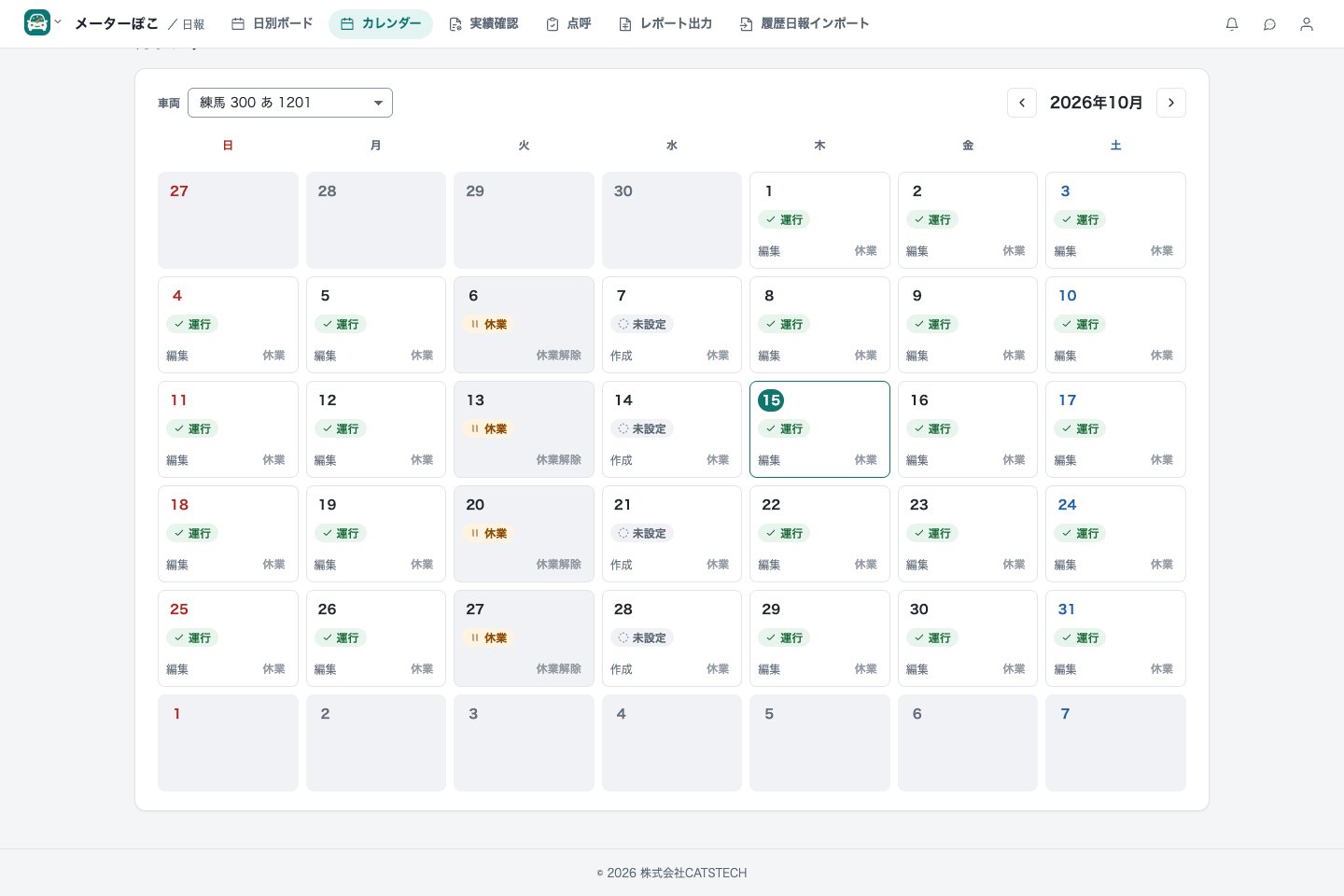The image size is (1344, 896).
Task: Click 作成 on October 7
Action: click(x=622, y=356)
